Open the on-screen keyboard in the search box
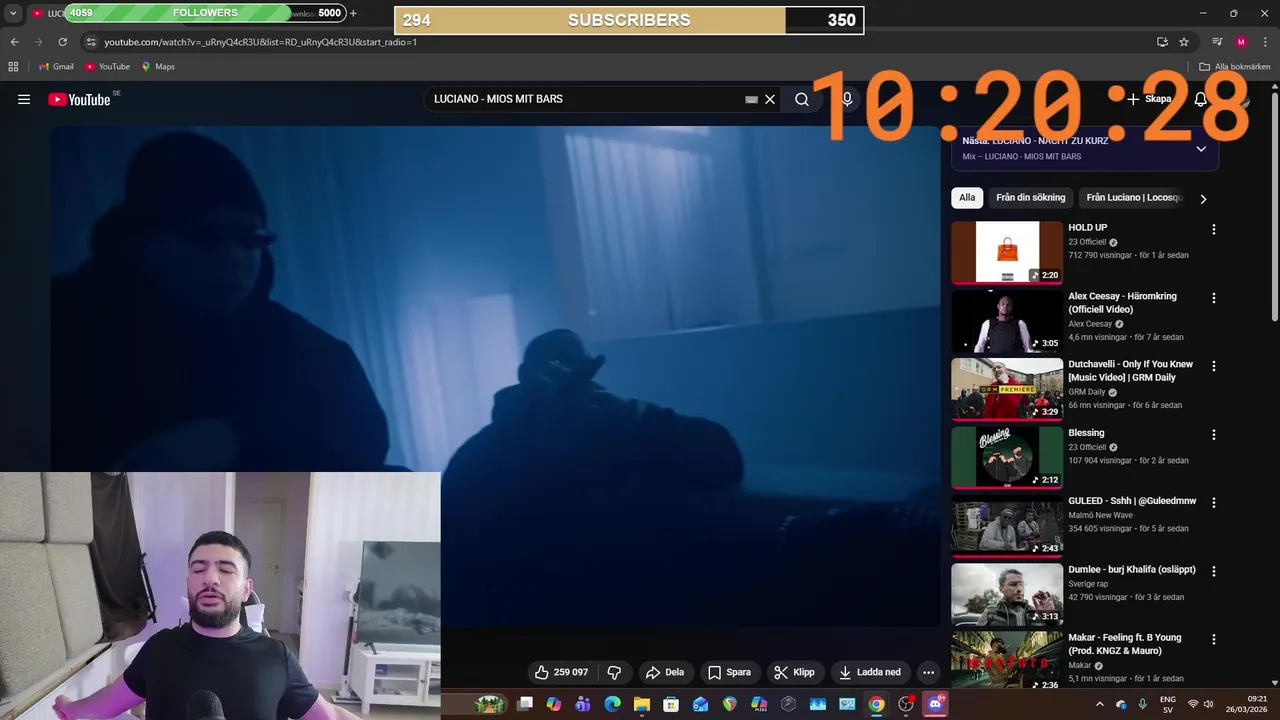Screen dimensions: 1280x720 click(x=751, y=99)
